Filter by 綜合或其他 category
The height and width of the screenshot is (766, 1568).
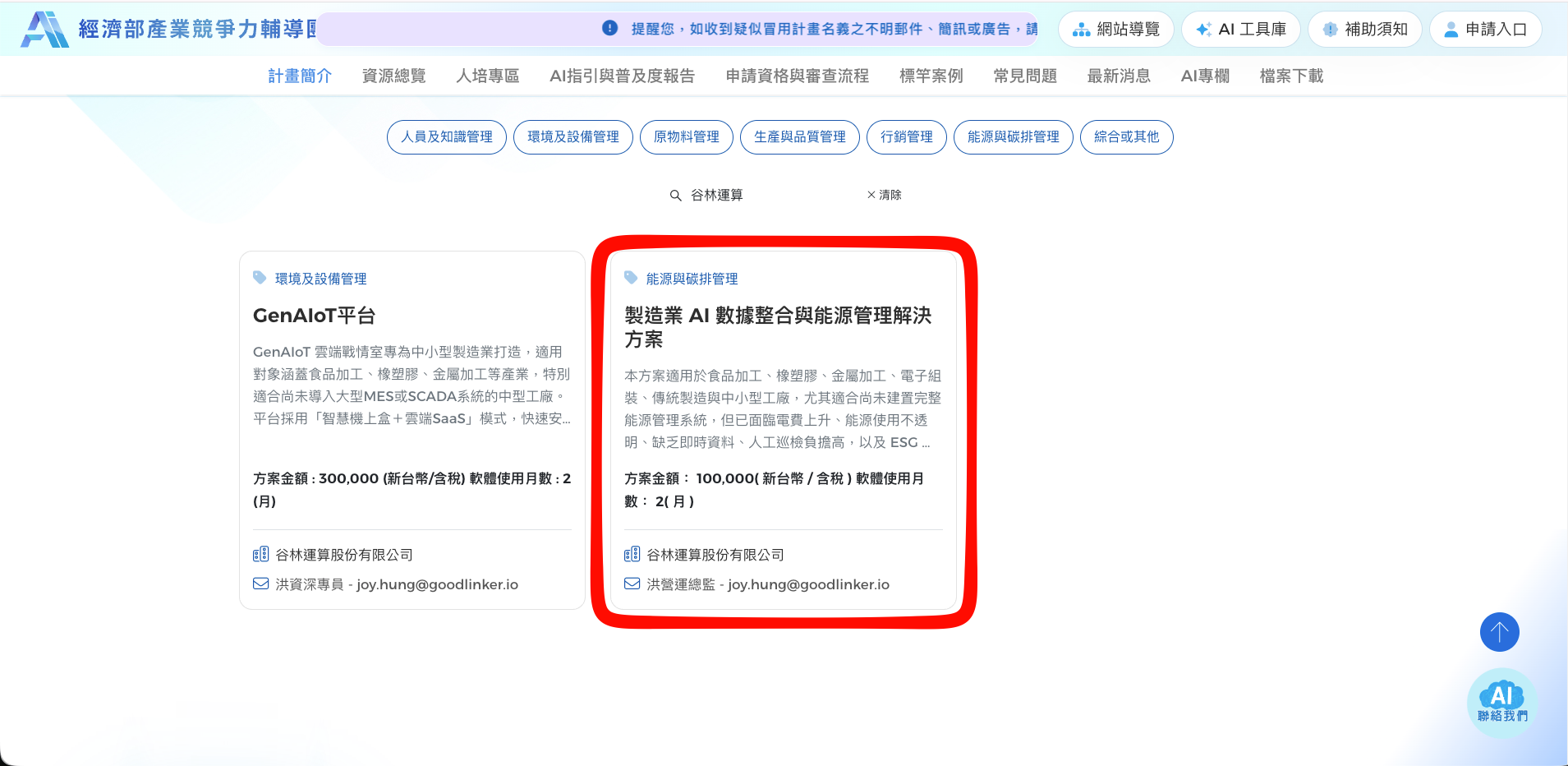click(1127, 136)
